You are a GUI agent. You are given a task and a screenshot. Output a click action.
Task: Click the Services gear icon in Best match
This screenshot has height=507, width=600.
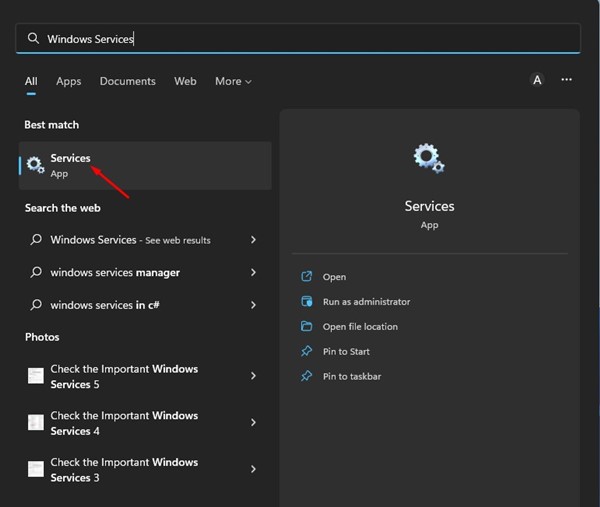tap(36, 165)
